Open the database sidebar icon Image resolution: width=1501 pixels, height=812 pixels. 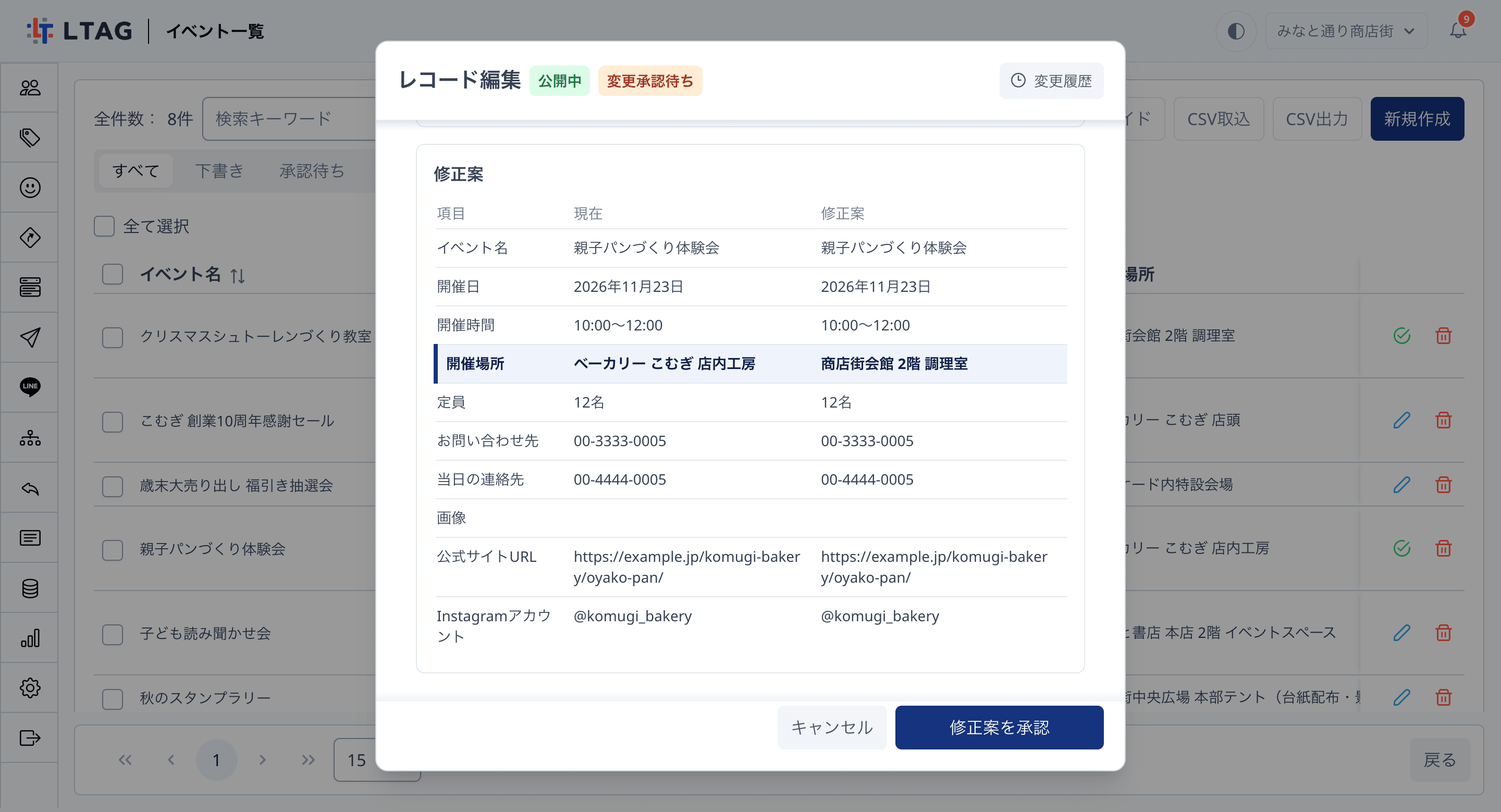pos(30,588)
